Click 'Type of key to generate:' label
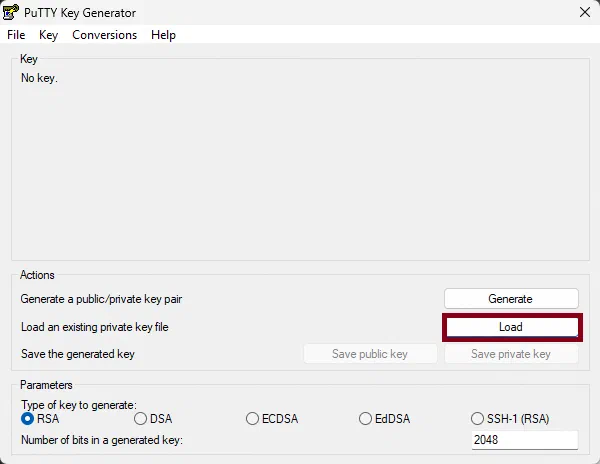The width and height of the screenshot is (600, 464). point(79,405)
